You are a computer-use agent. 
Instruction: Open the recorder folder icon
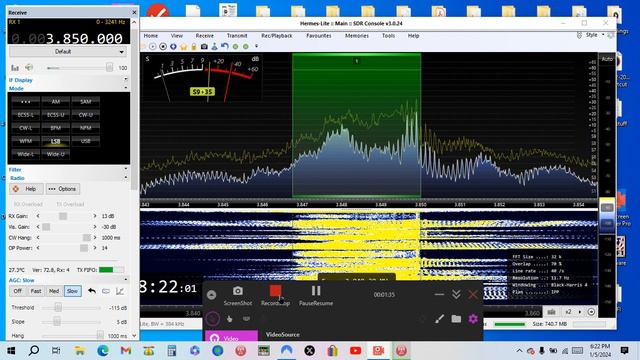point(456,319)
